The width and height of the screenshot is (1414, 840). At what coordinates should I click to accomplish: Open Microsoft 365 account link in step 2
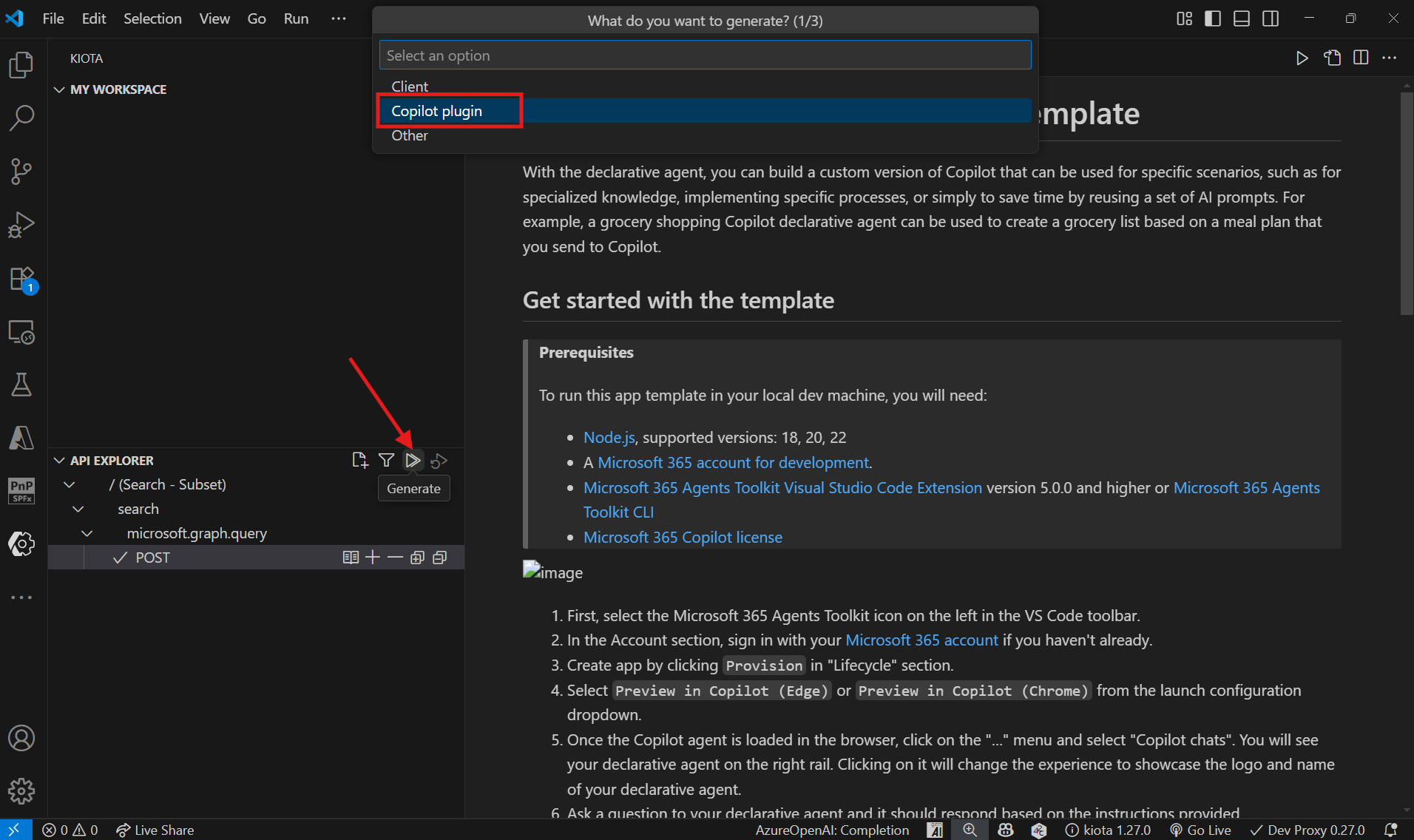pyautogui.click(x=921, y=640)
